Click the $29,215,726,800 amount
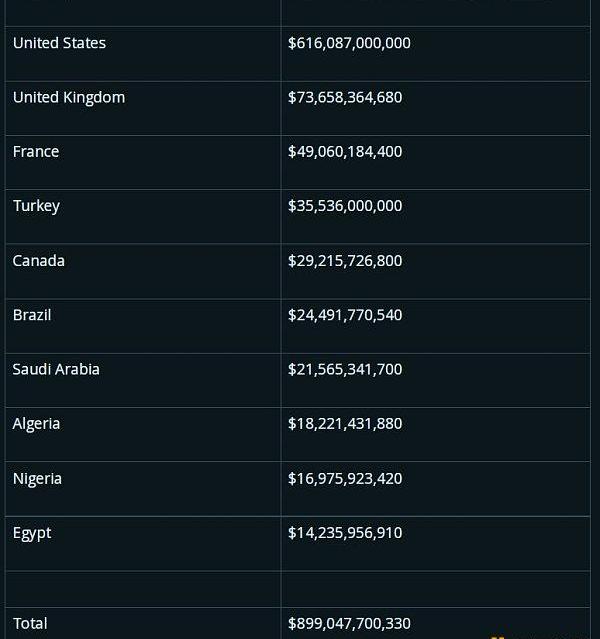Screen dimensions: 600x639 (345, 261)
